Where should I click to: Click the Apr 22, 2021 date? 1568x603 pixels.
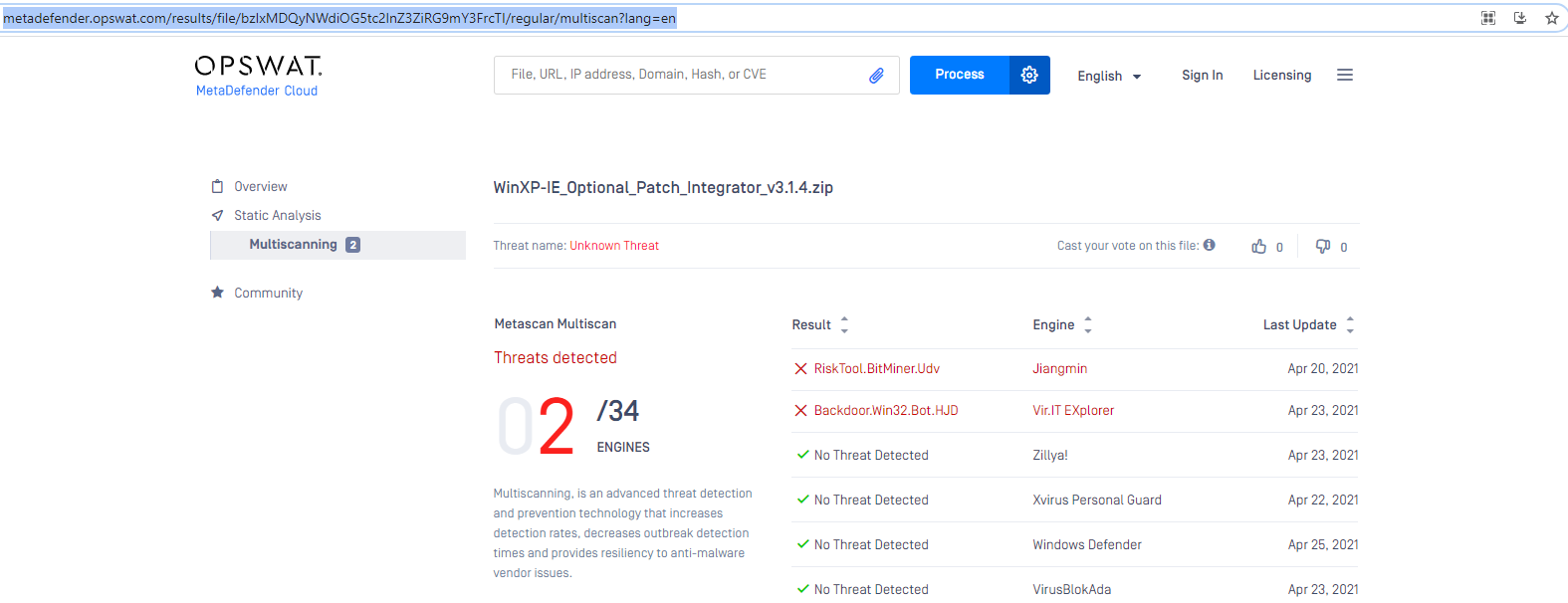tap(1322, 500)
